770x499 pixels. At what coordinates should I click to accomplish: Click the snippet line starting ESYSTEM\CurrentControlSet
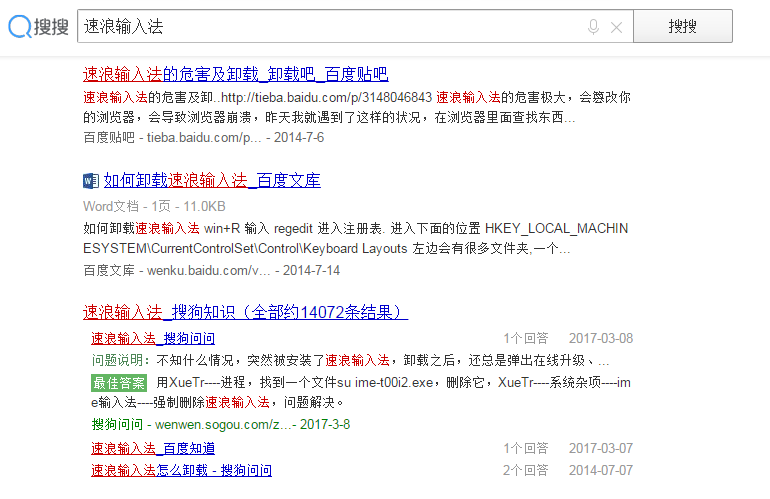pos(327,249)
